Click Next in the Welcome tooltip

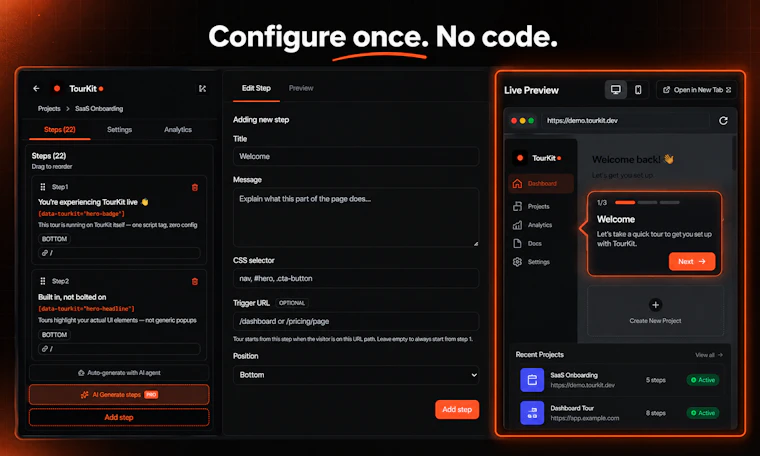pos(692,261)
